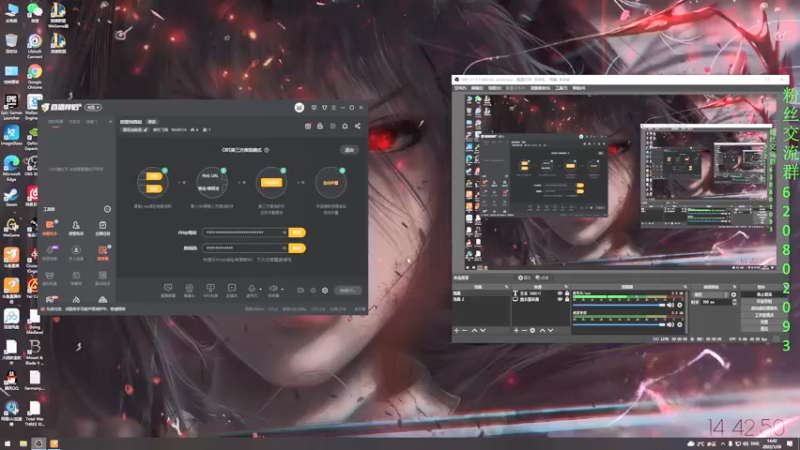Image resolution: width=800 pixels, height=450 pixels.
Task: Click Start Recording in the OBS Controls dock
Action: 764,302
